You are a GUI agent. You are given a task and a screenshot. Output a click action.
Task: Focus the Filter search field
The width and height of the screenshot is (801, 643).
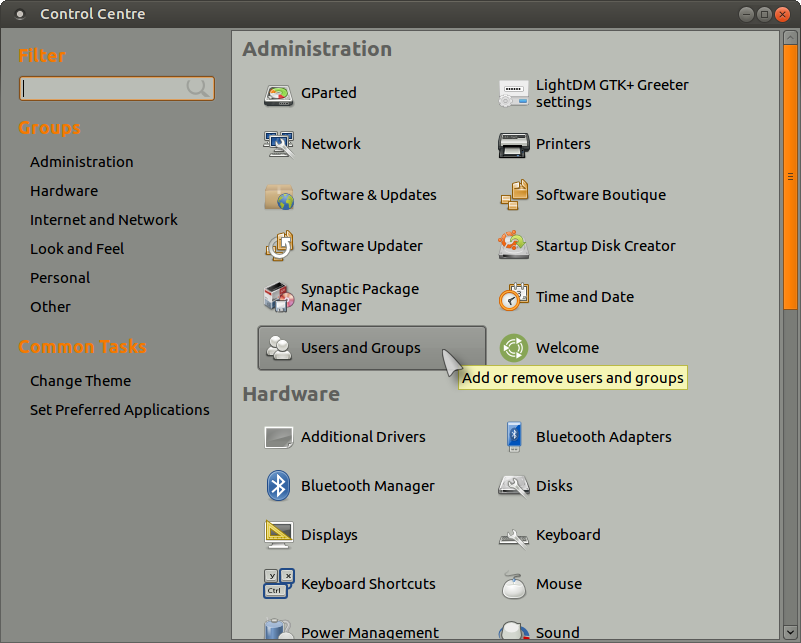tap(116, 88)
